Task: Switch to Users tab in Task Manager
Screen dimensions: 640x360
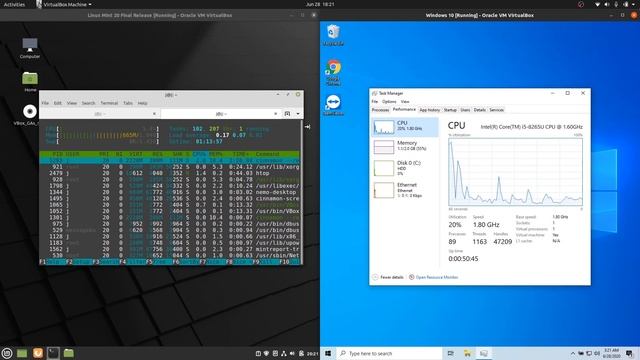Action: [x=465, y=110]
